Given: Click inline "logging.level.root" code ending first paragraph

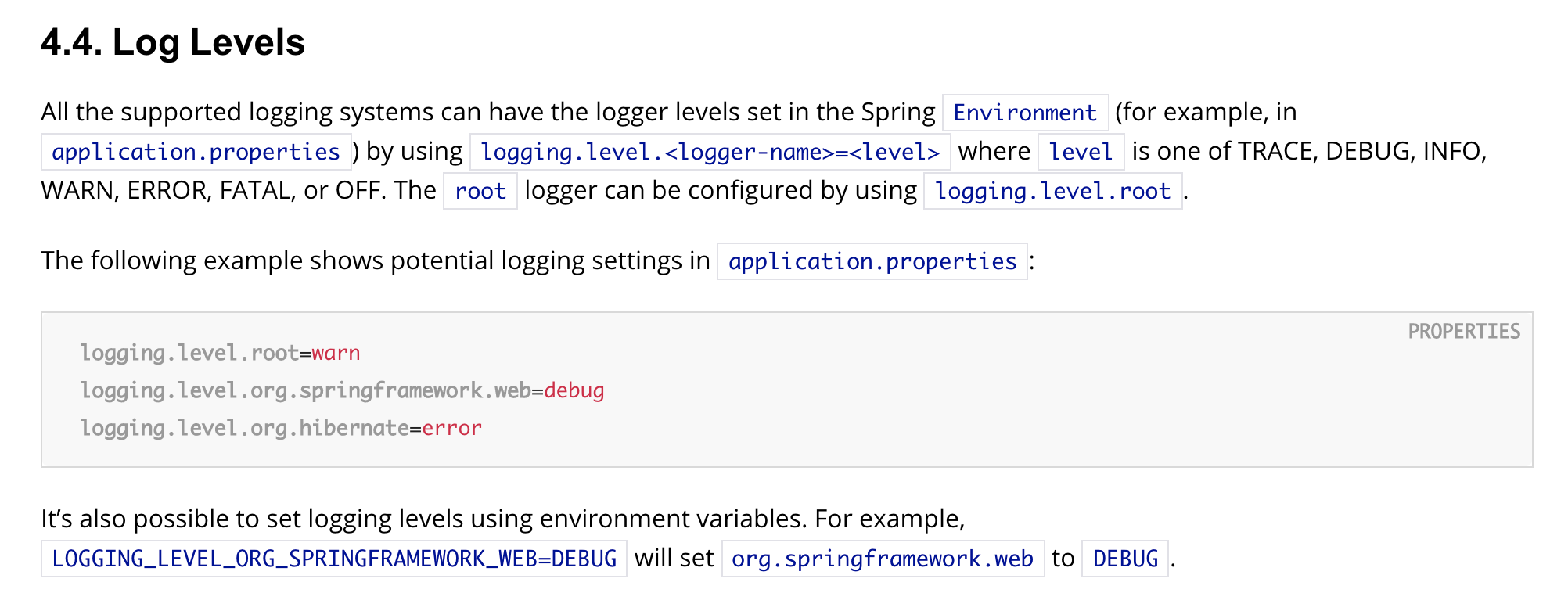Looking at the screenshot, I should coord(1052,191).
